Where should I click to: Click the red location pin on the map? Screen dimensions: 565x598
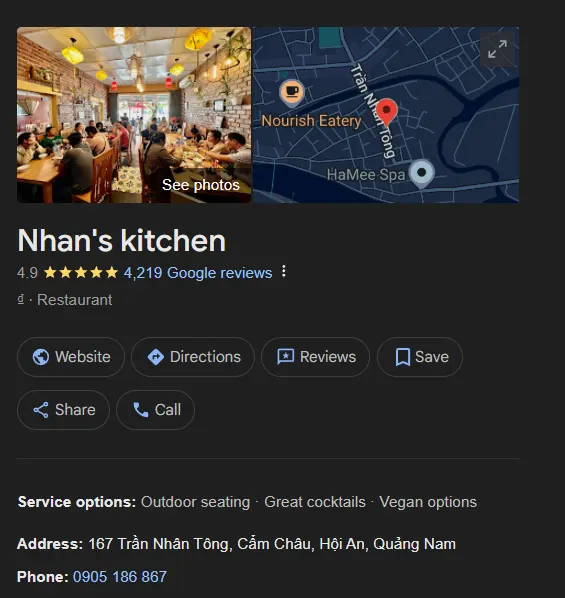[386, 112]
